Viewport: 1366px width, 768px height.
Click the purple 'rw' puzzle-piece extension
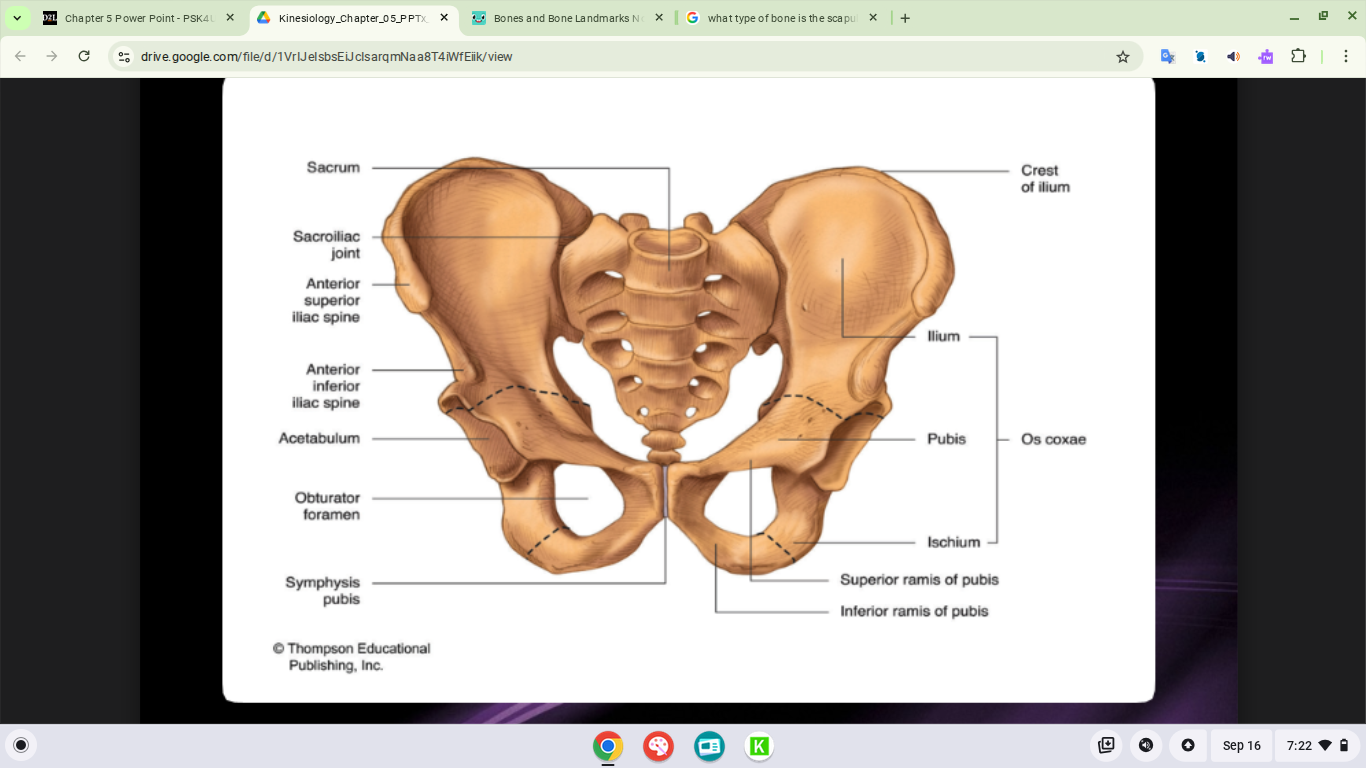pyautogui.click(x=1265, y=57)
